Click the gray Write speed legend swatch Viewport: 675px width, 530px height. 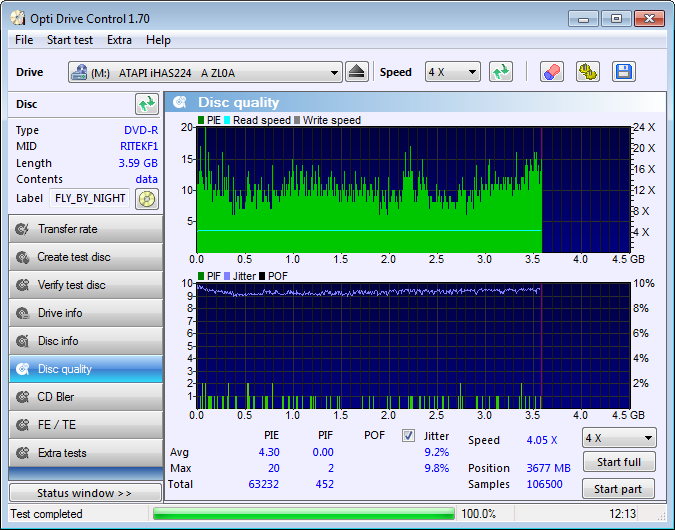pos(297,120)
